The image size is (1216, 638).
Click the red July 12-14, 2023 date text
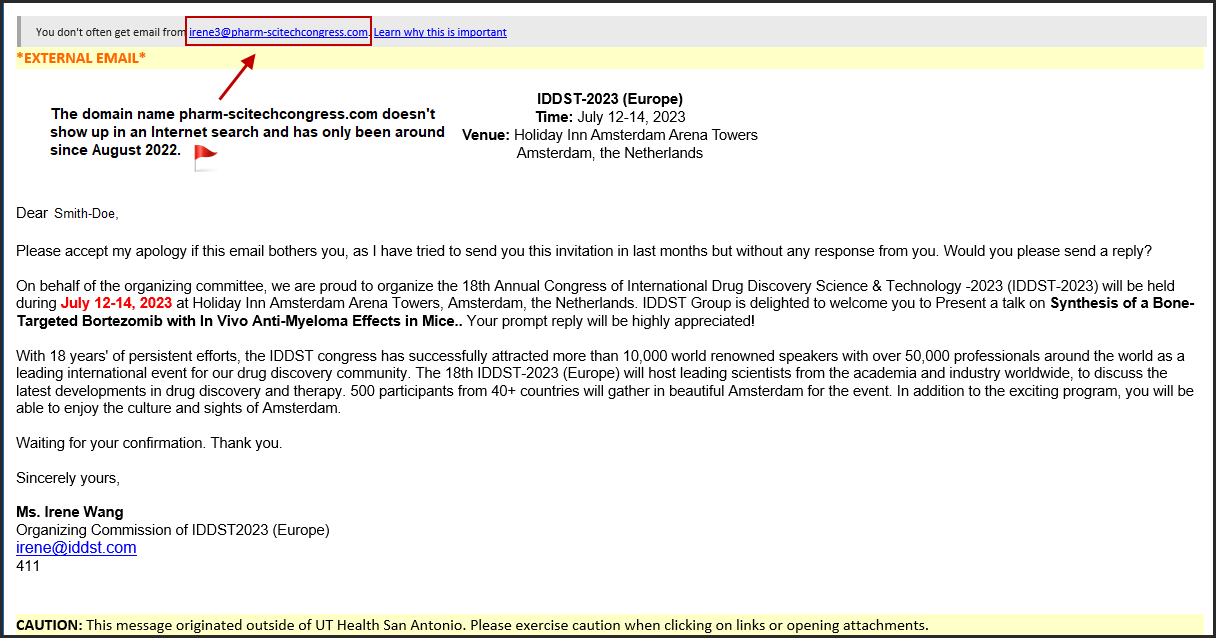[x=116, y=301]
